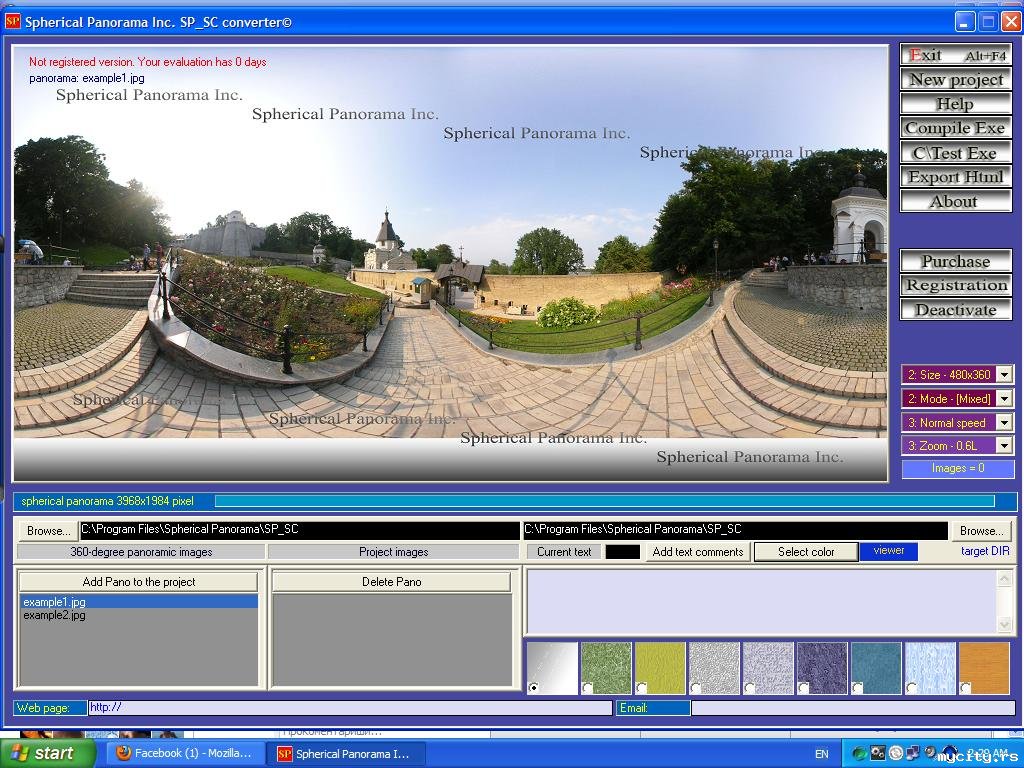Select example2.jpg in the panorama list
The height and width of the screenshot is (768, 1024).
138,615
